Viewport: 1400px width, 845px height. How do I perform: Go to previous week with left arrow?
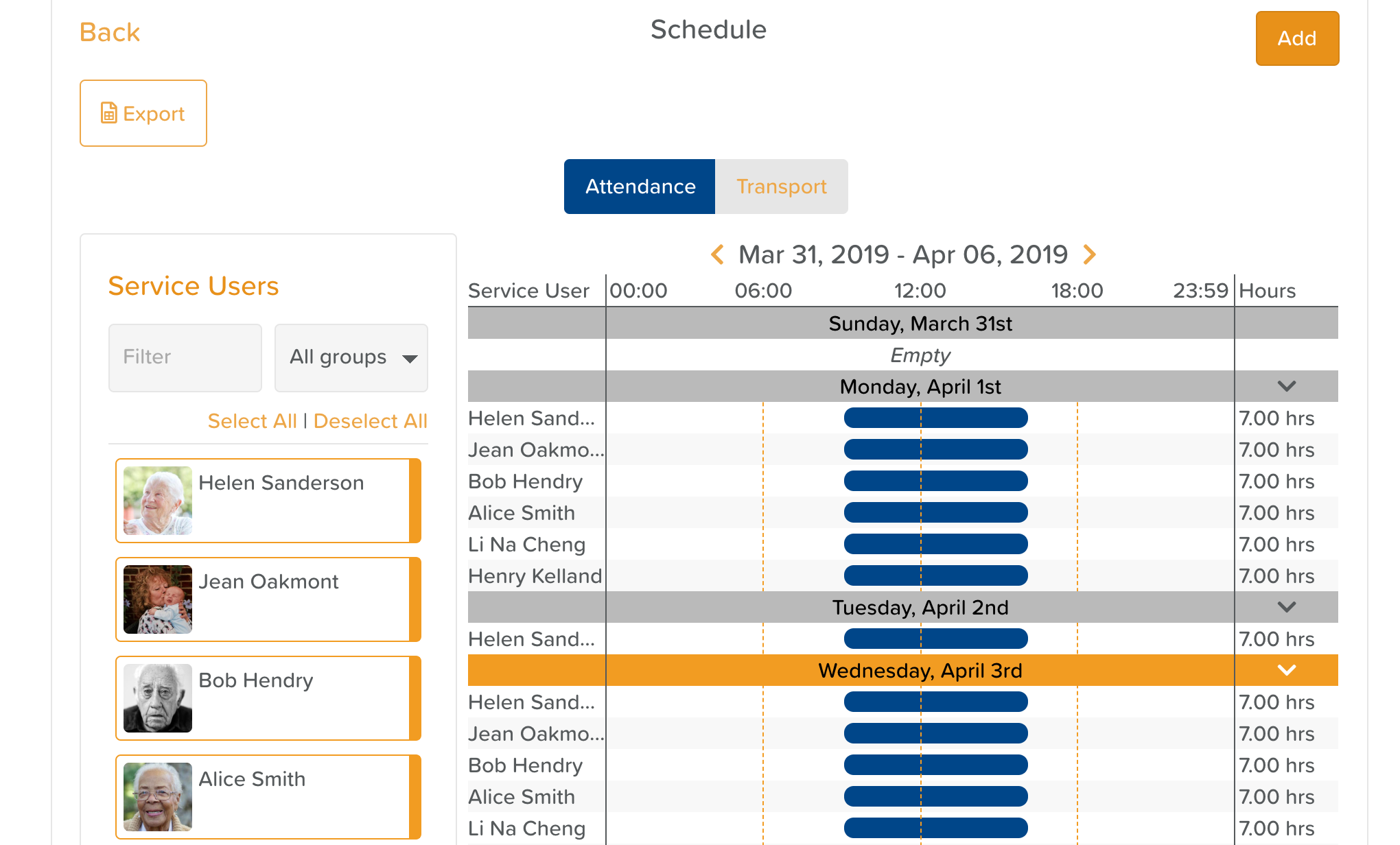pos(718,254)
